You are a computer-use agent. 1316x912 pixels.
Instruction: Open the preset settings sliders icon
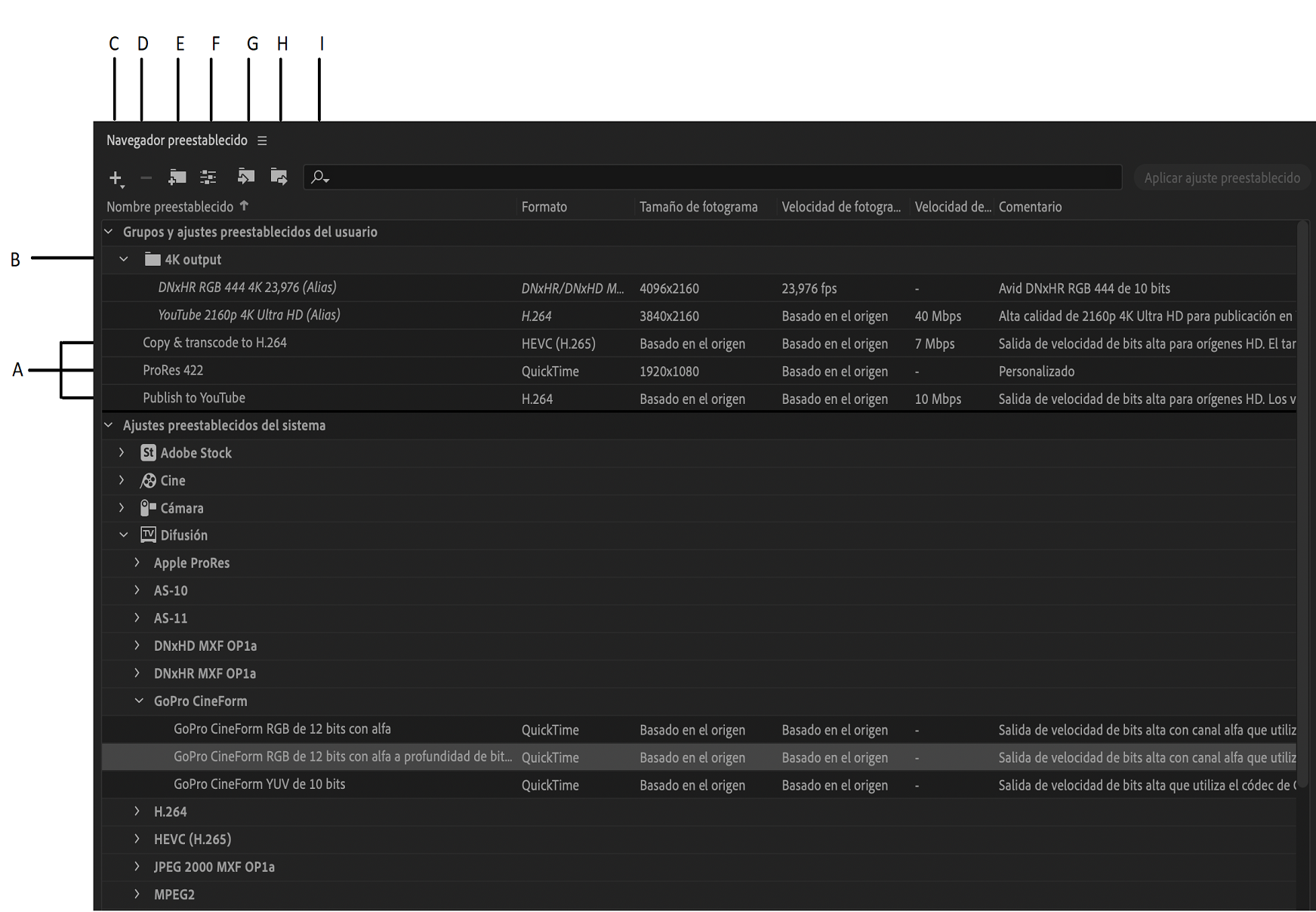[x=208, y=177]
